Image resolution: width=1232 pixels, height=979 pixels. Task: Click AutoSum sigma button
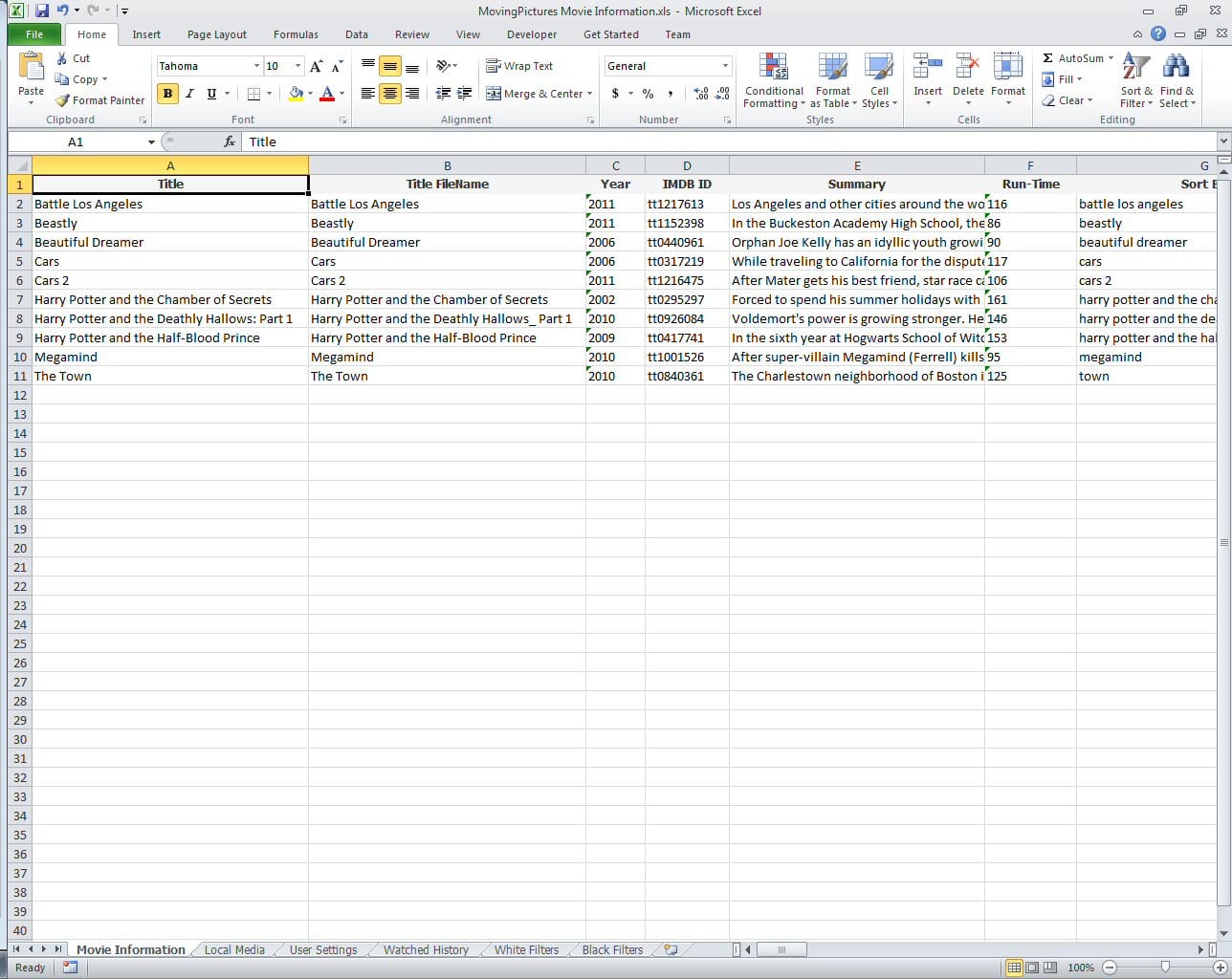[x=1071, y=58]
